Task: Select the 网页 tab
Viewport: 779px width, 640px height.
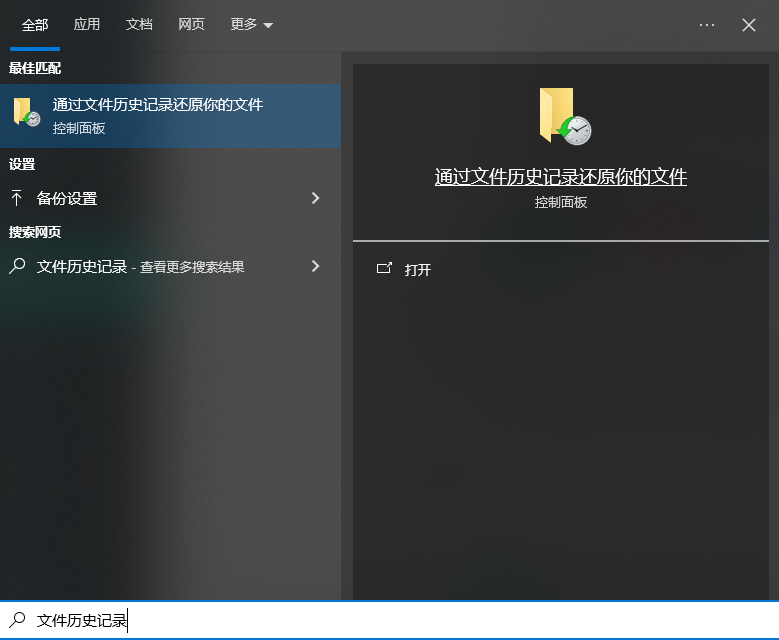Action: pos(191,24)
